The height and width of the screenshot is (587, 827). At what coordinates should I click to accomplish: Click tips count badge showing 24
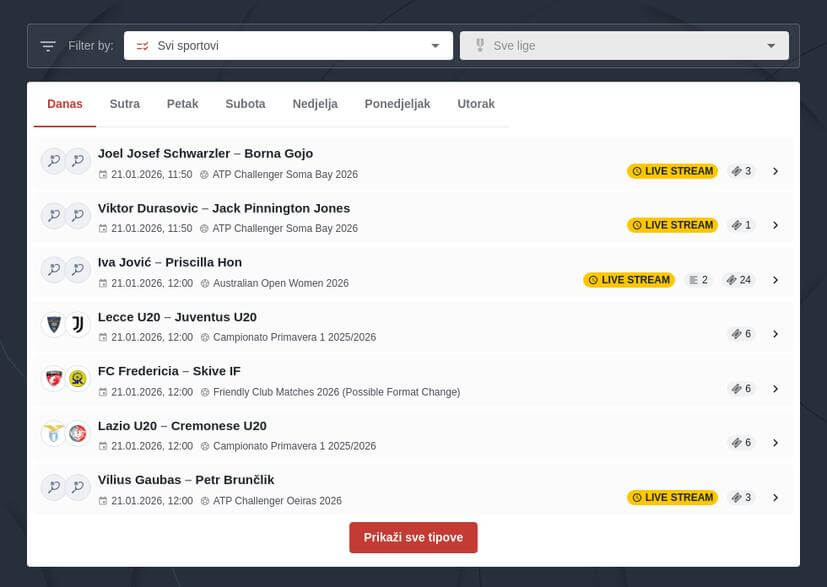coord(739,280)
